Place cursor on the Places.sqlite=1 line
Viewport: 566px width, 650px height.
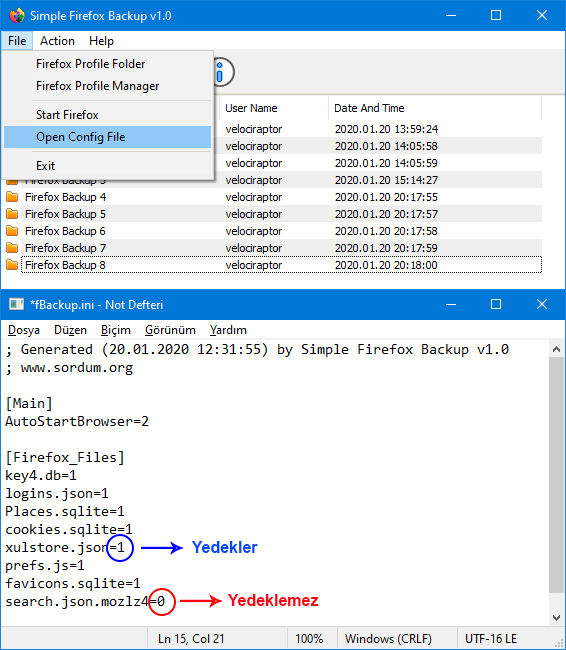(65, 512)
